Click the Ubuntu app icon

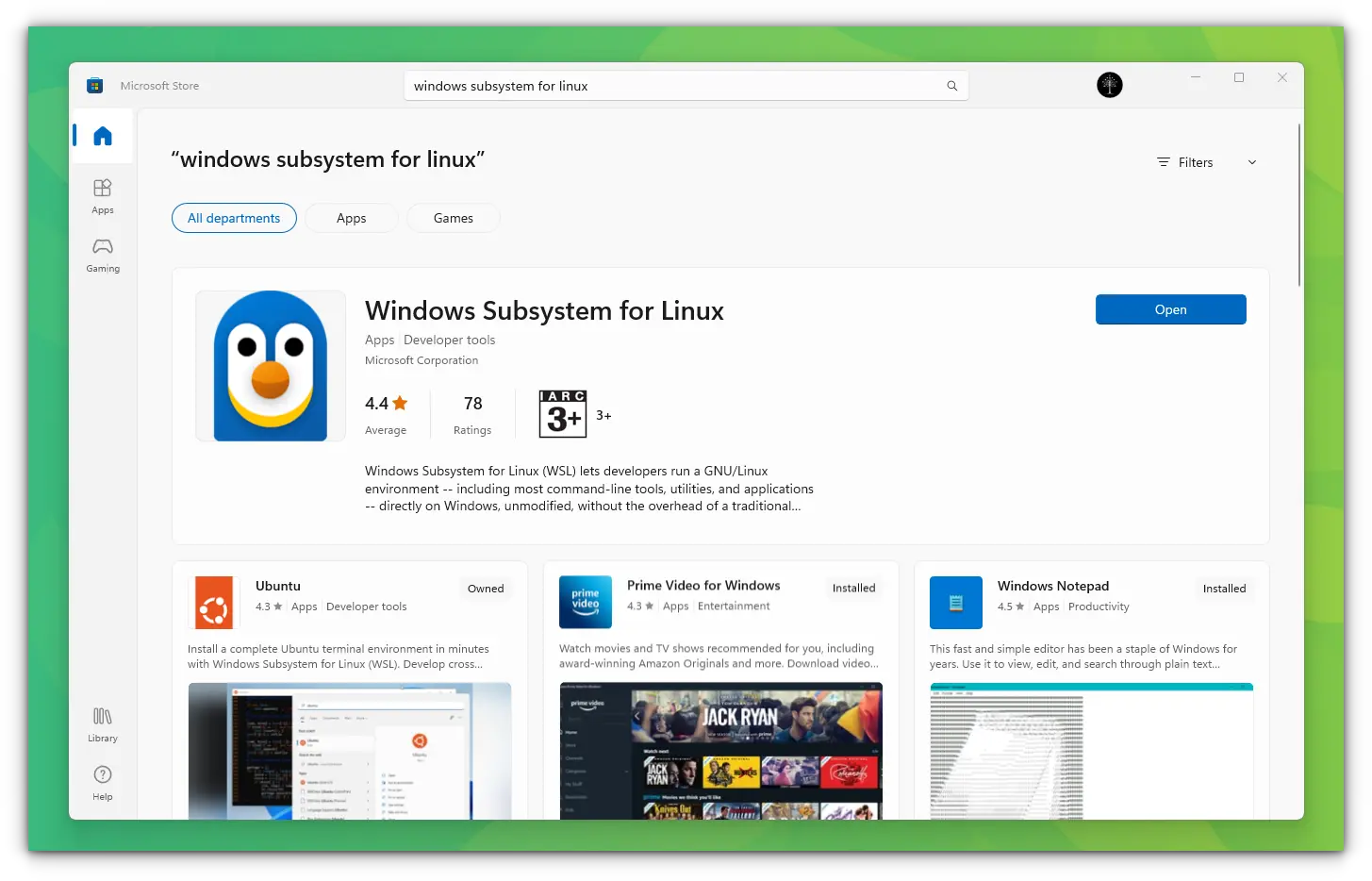(214, 603)
